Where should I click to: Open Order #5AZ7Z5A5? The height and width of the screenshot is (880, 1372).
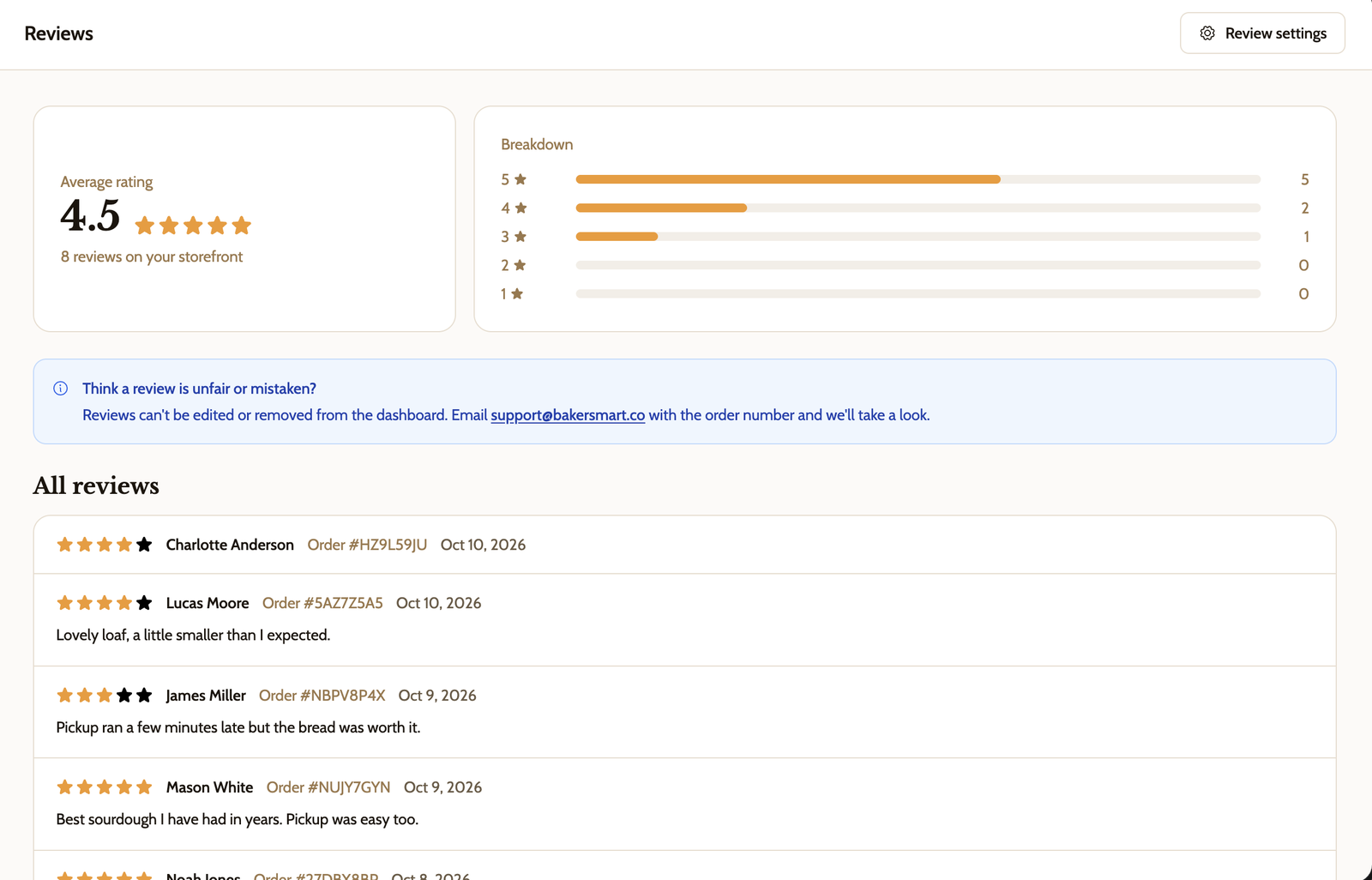(x=322, y=603)
